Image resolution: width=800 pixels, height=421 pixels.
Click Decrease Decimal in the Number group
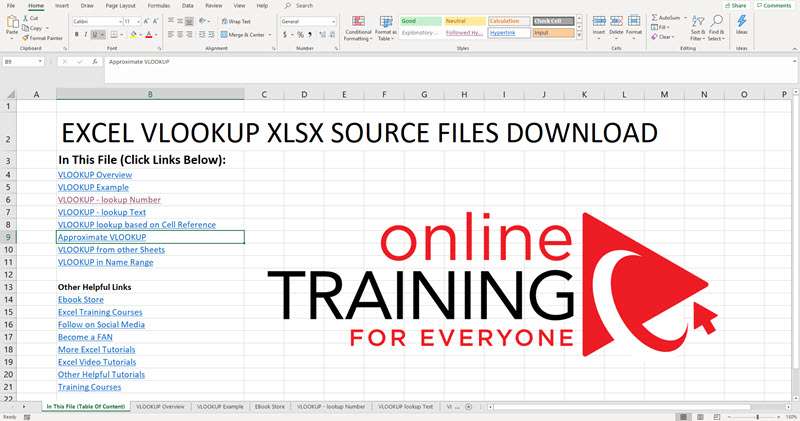pyautogui.click(x=331, y=35)
